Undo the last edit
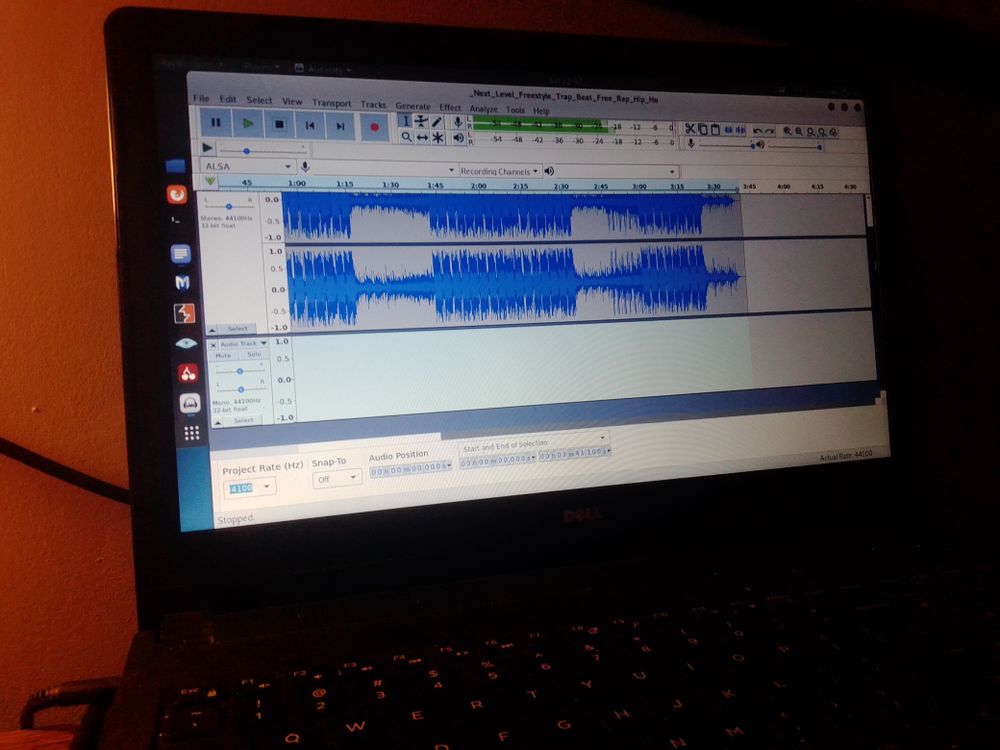Image resolution: width=1000 pixels, height=750 pixels. [758, 131]
